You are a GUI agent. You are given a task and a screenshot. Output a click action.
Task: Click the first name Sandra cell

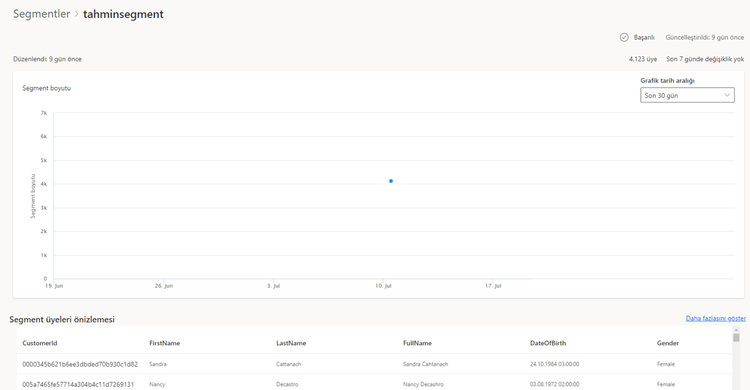pyautogui.click(x=158, y=364)
